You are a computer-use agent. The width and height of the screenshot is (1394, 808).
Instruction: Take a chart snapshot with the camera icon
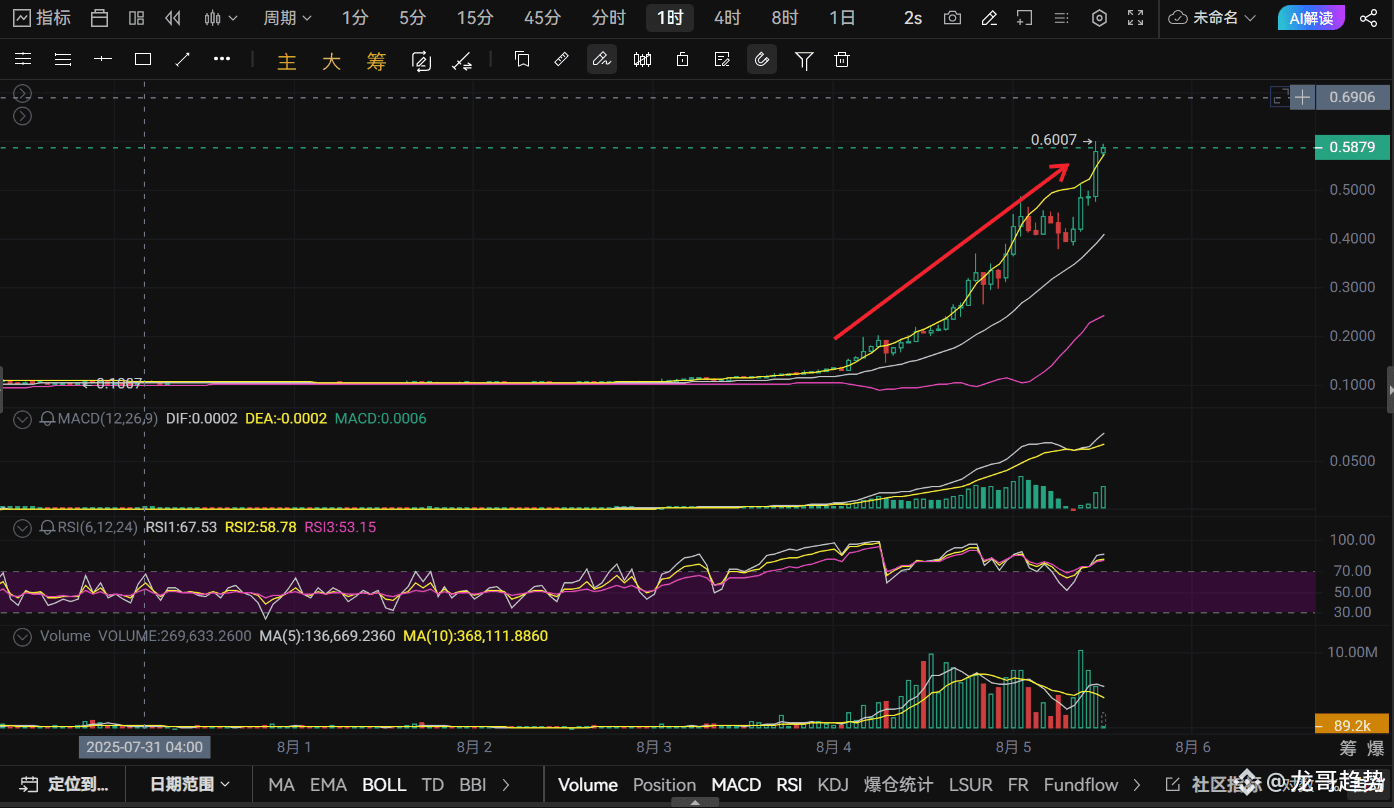pos(953,18)
